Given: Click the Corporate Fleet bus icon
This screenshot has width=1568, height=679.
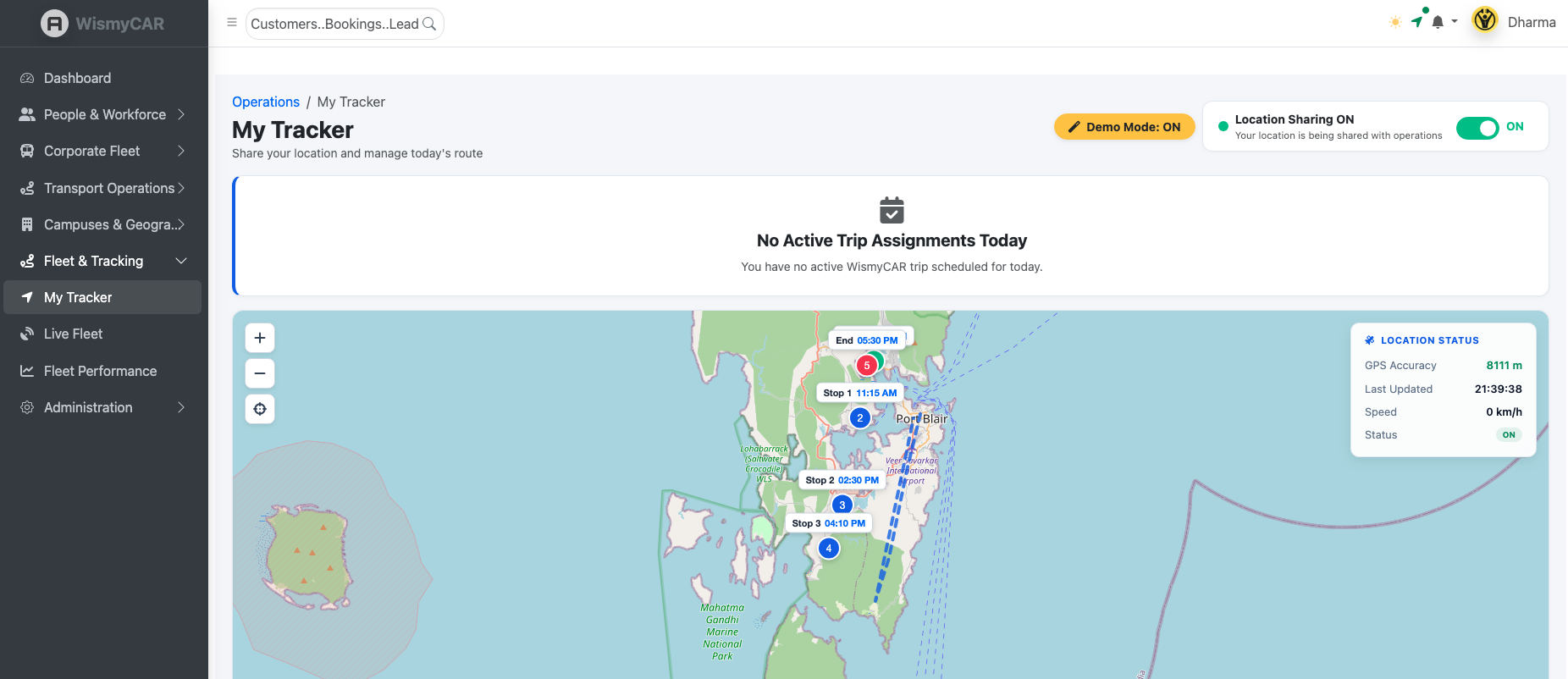Looking at the screenshot, I should (27, 151).
